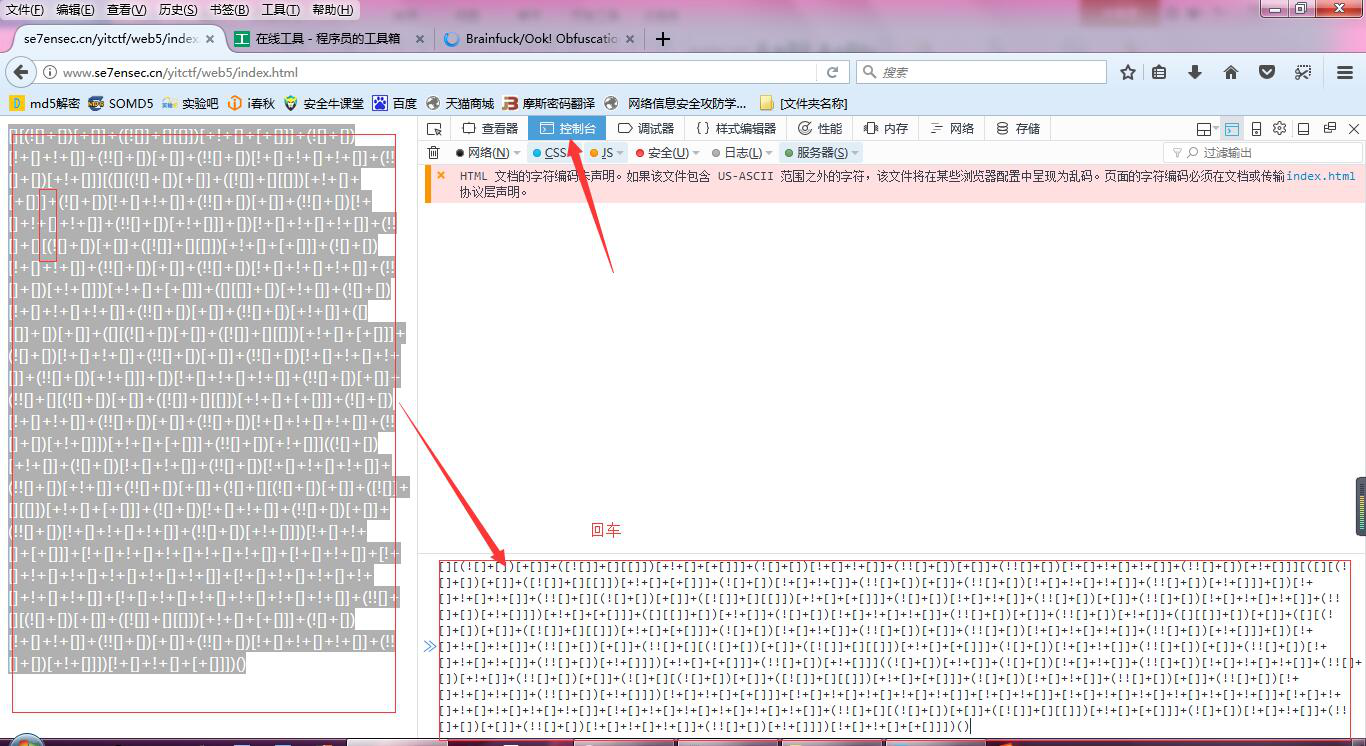The width and height of the screenshot is (1366, 746).
Task: Open the SOMD5 bookmark
Action: (121, 103)
